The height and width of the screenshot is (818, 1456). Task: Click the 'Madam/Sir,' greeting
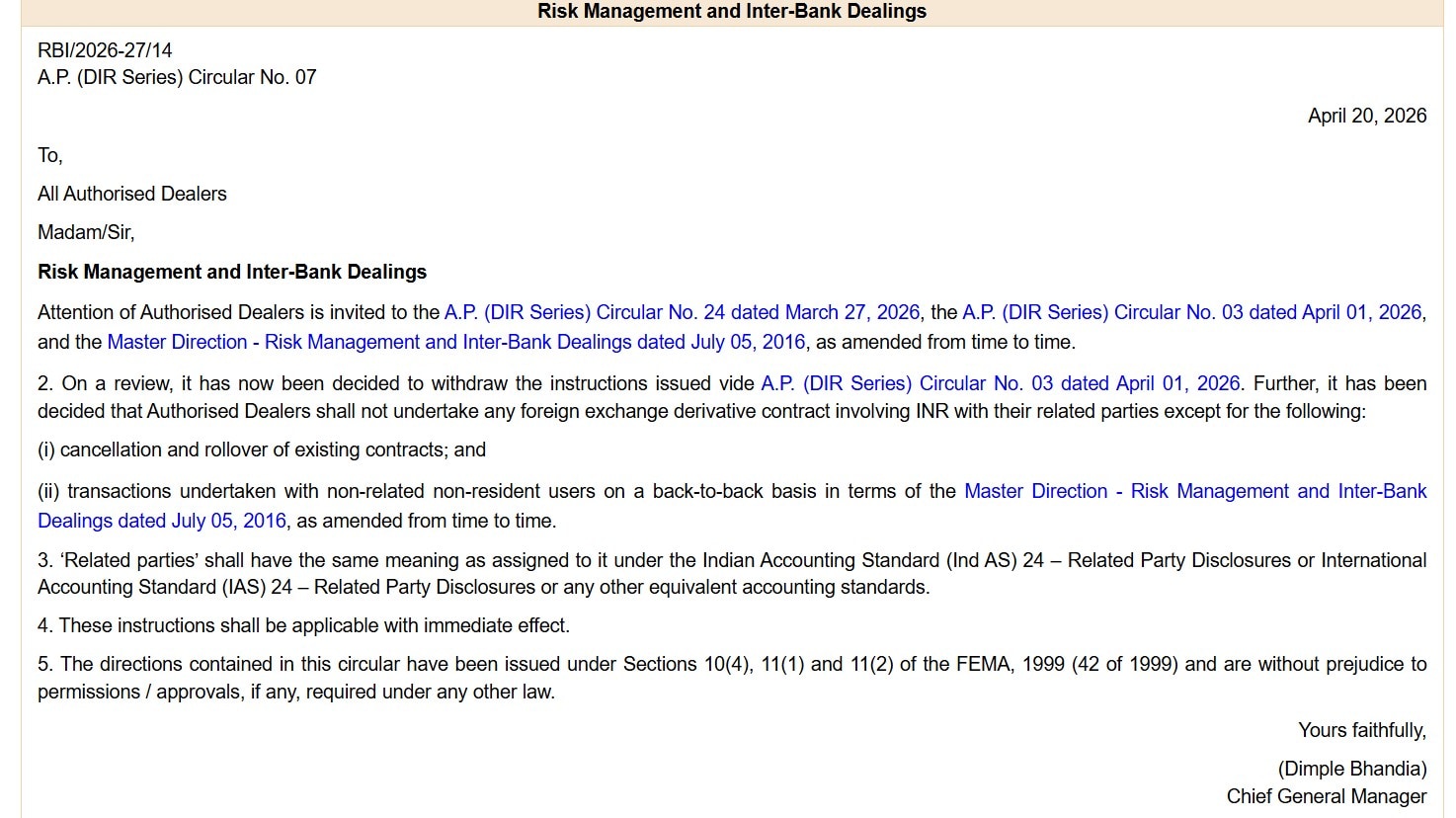coord(86,232)
